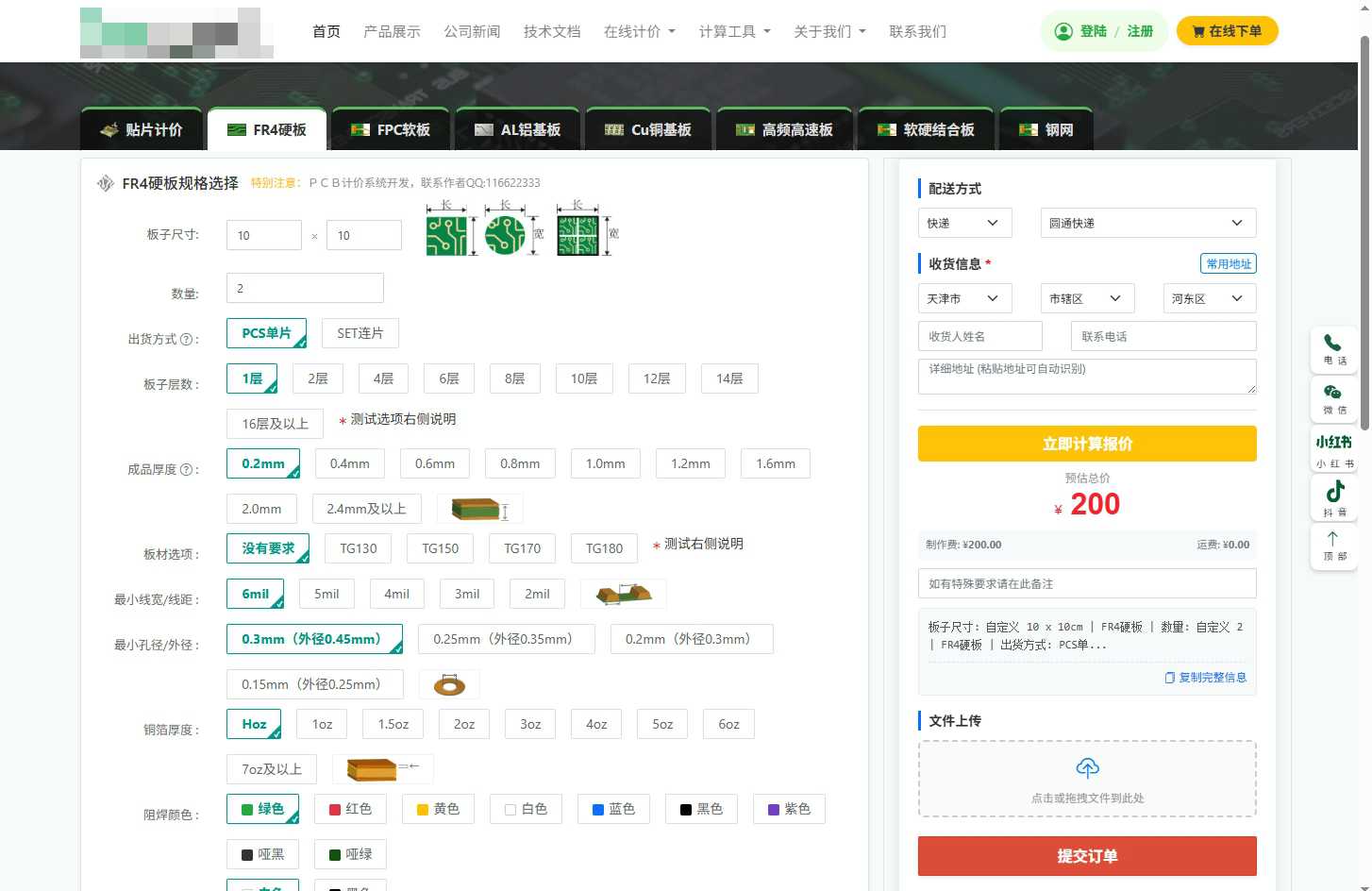Expand the 快递 delivery method dropdown
This screenshot has height=891, width=1372.
point(963,223)
